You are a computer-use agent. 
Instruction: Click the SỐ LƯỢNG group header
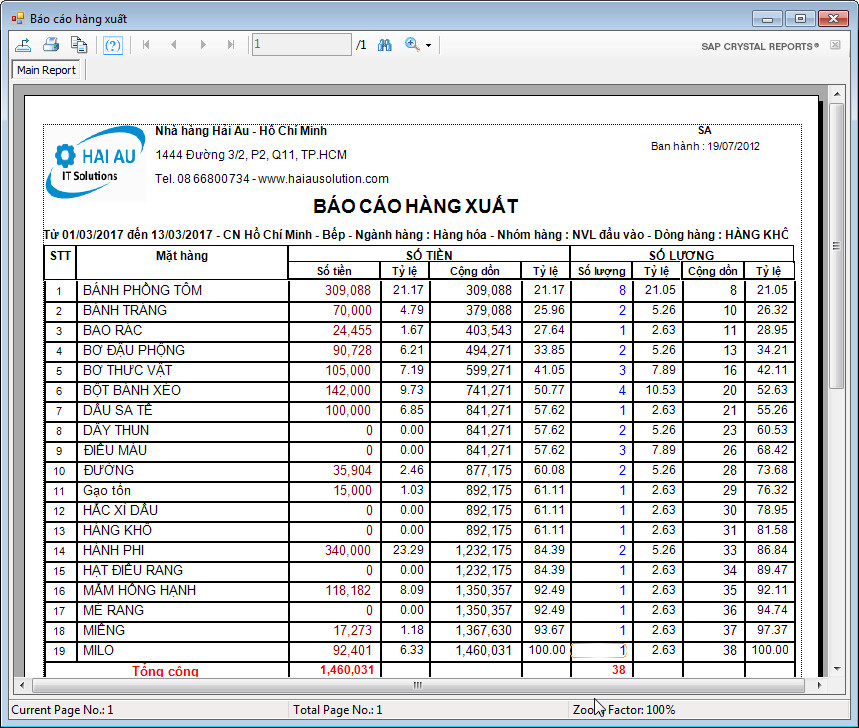coord(682,255)
